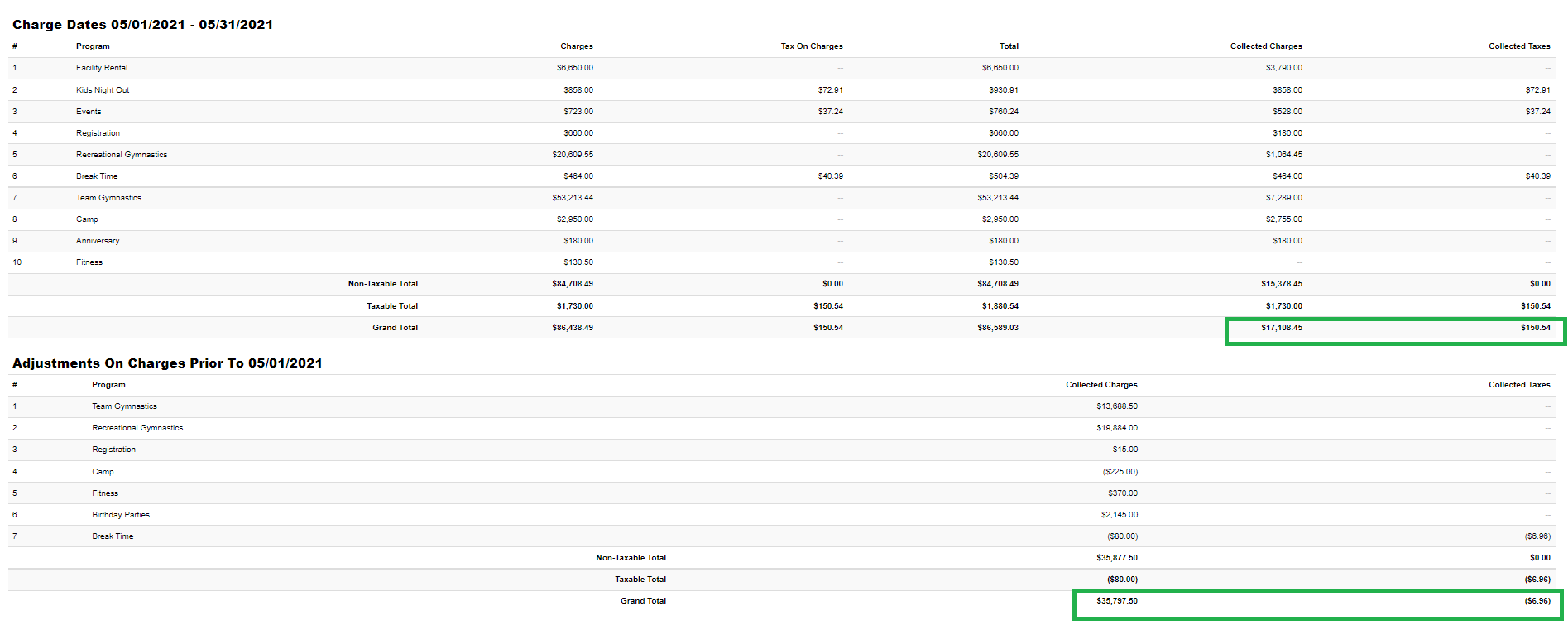Select 'Collected Charges' header in Adjustments table
Image resolution: width=1568 pixels, height=630 pixels.
point(1101,385)
